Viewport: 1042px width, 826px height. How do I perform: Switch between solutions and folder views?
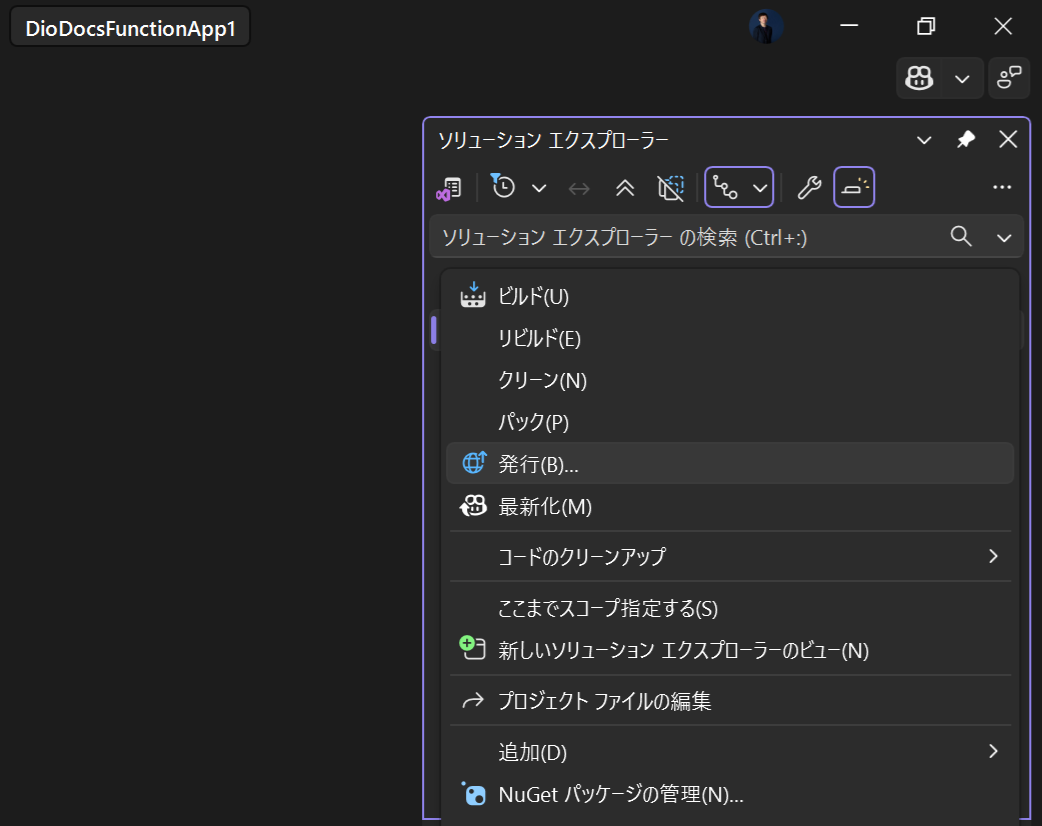coord(449,188)
